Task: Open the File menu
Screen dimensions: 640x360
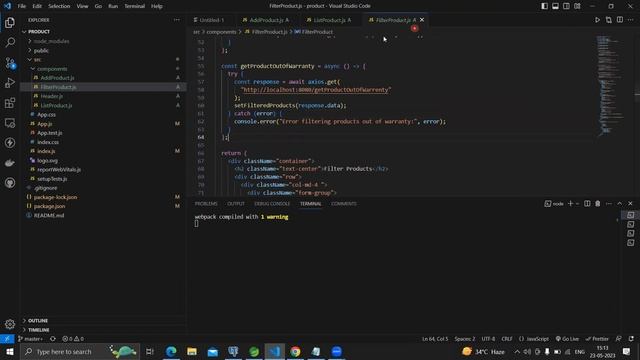Action: coord(22,6)
